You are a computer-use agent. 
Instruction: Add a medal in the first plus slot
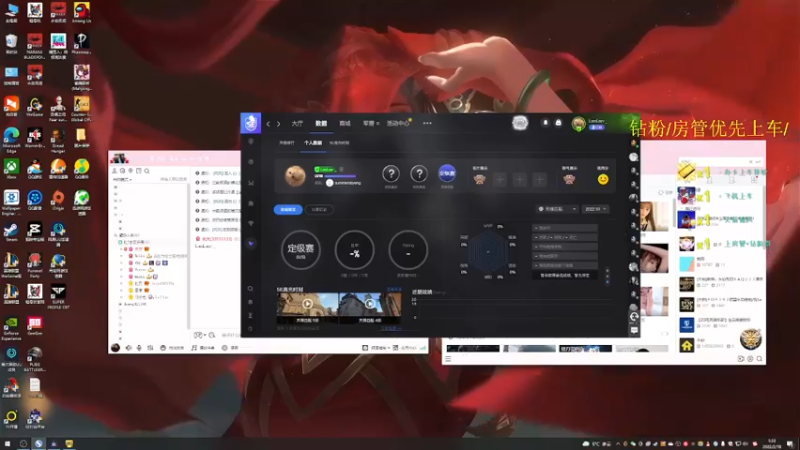[x=500, y=180]
